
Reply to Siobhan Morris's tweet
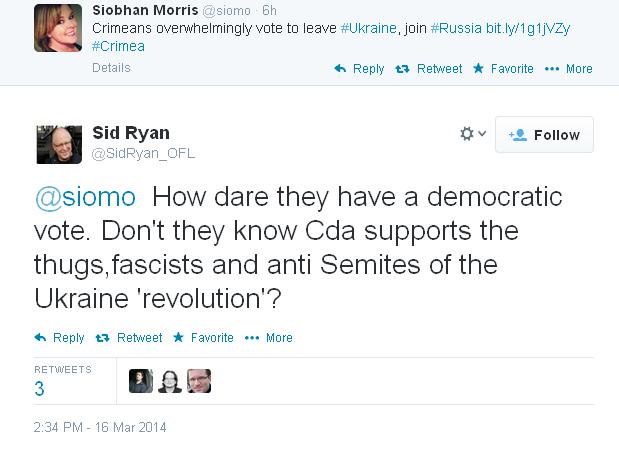pyautogui.click(x=359, y=69)
